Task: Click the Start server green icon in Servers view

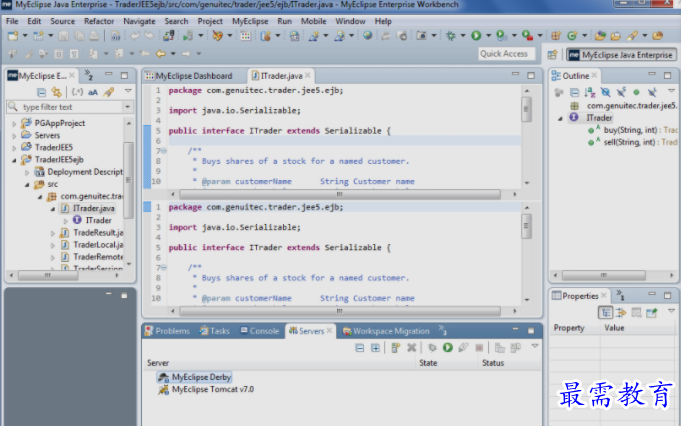Action: pos(448,347)
